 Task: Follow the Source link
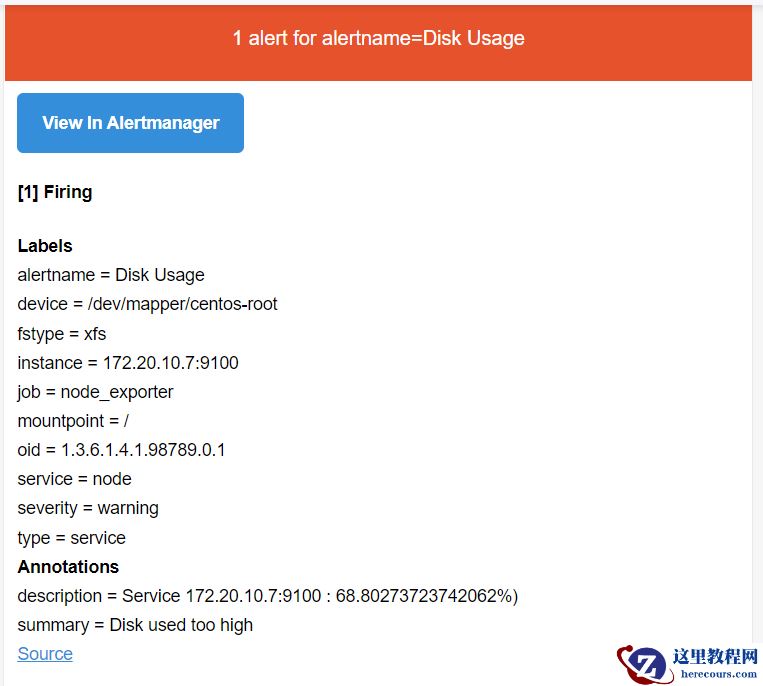pos(45,653)
